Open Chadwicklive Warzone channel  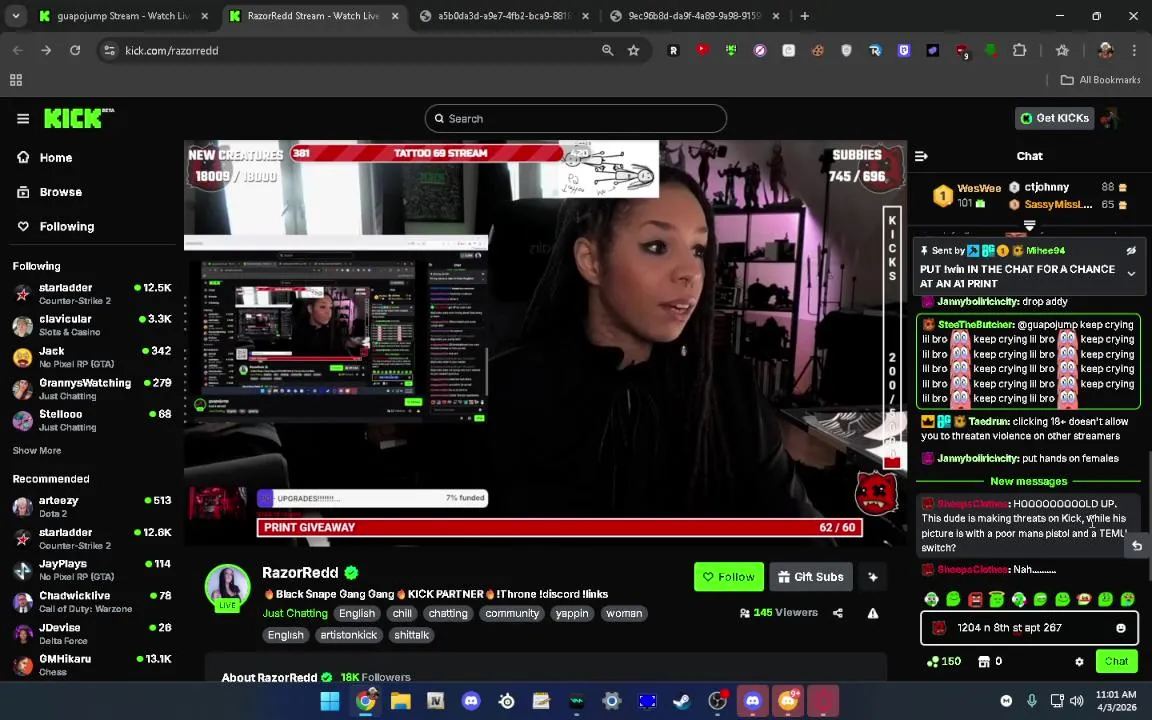click(92, 601)
